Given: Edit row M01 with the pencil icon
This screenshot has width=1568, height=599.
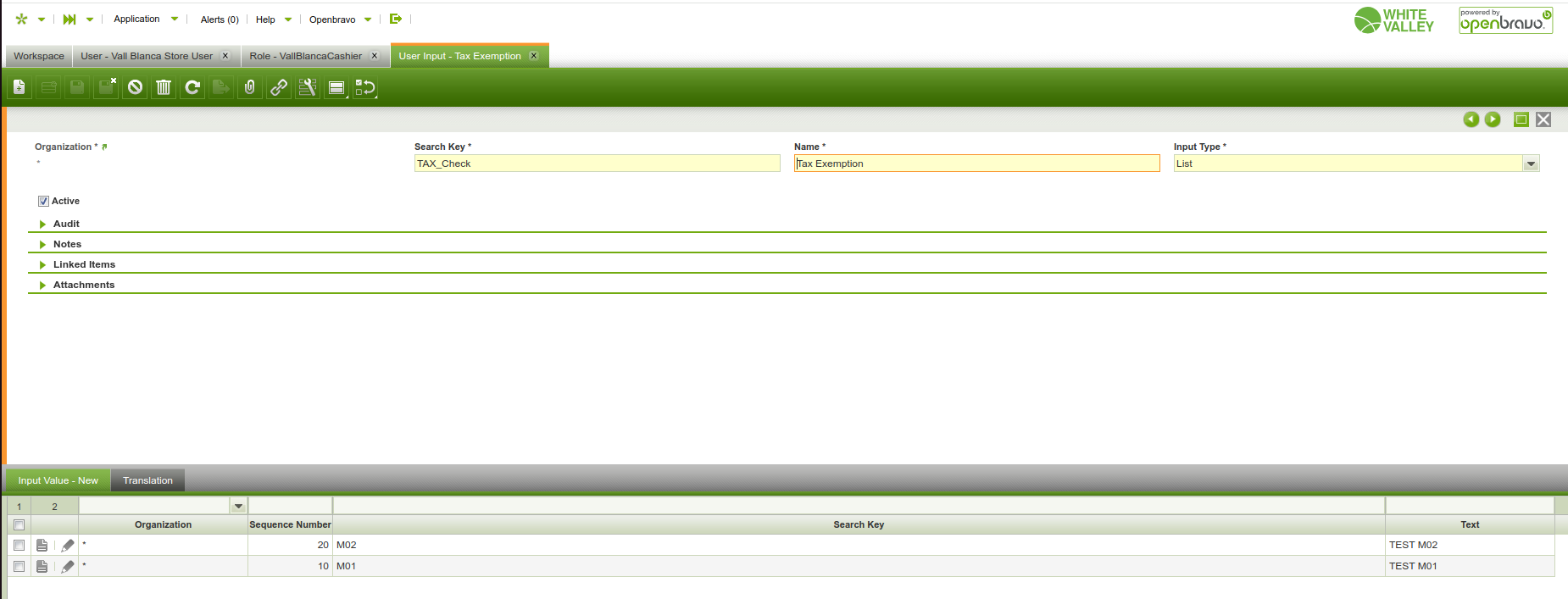Looking at the screenshot, I should tap(68, 566).
